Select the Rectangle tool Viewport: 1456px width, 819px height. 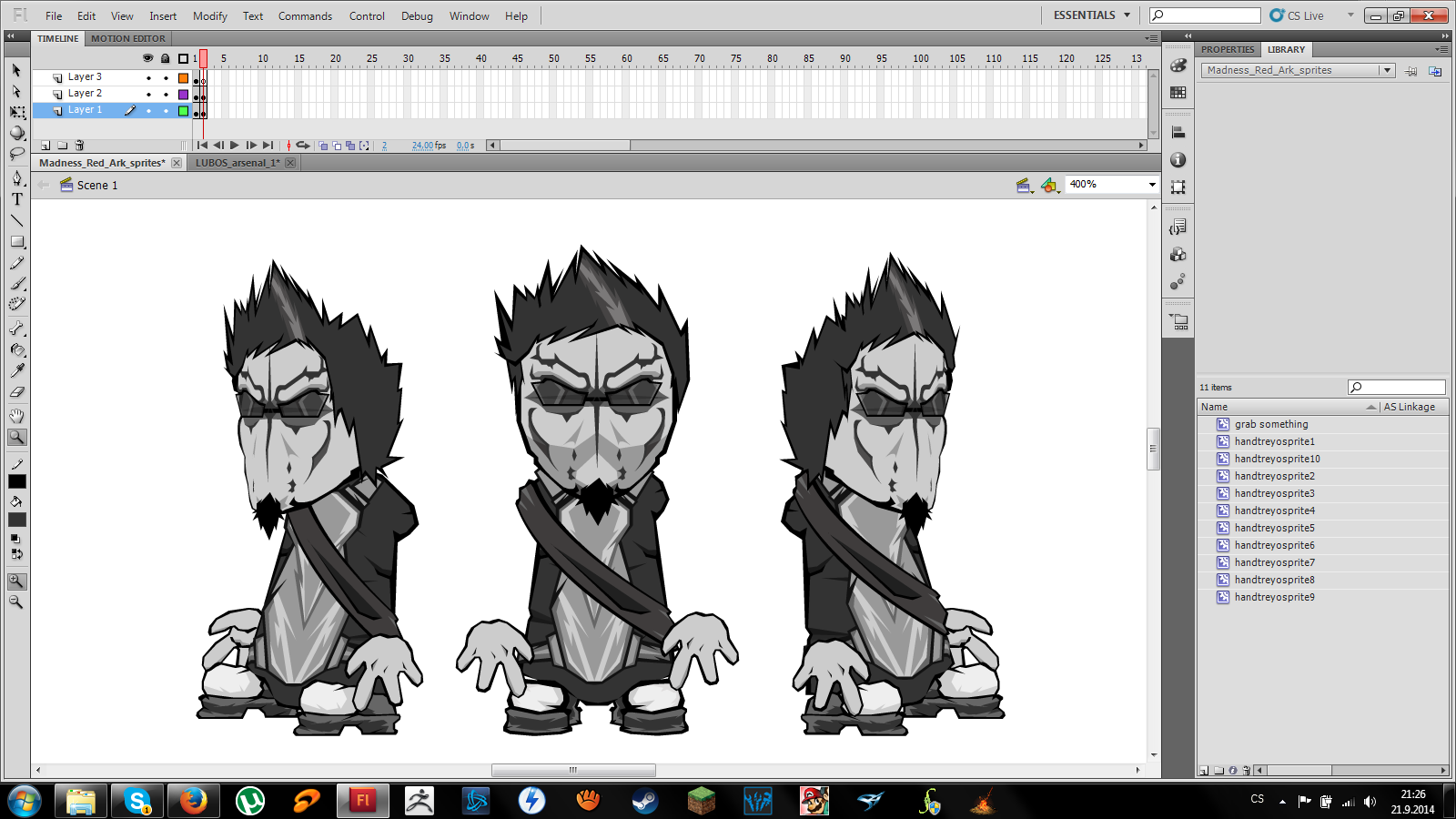point(16,241)
